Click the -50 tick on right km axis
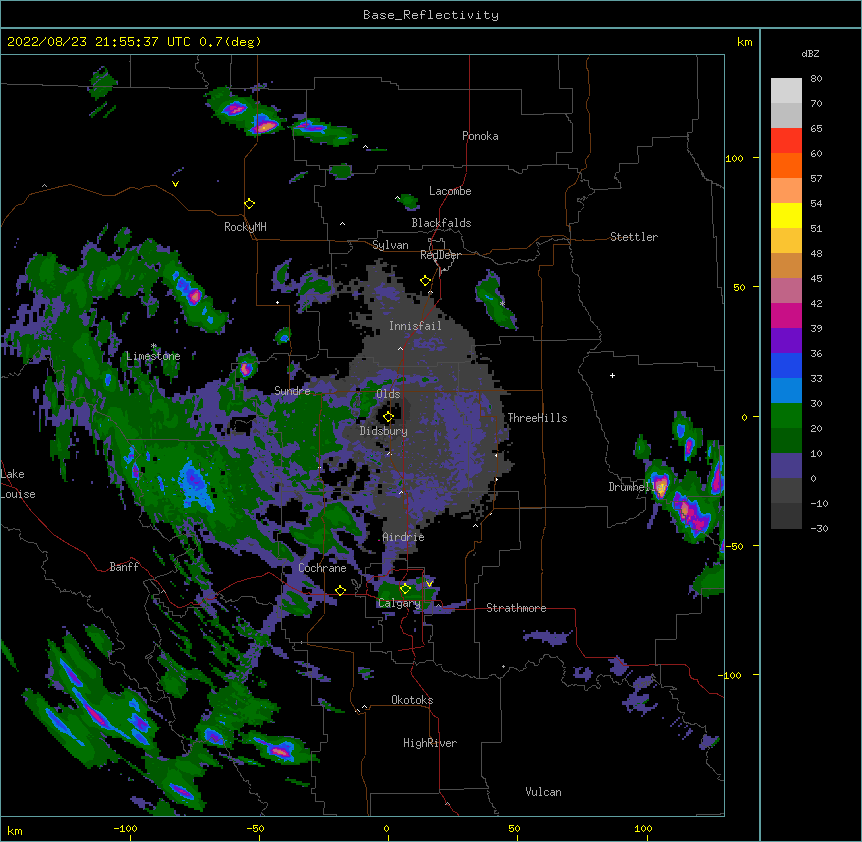The width and height of the screenshot is (862, 842). (x=734, y=546)
